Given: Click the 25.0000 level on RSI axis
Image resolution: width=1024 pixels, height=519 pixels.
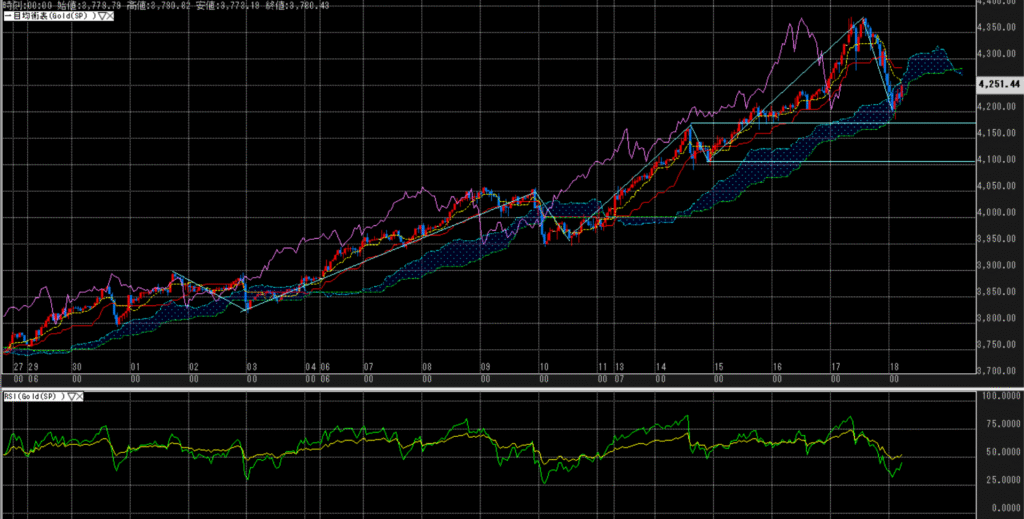Looking at the screenshot, I should pyautogui.click(x=998, y=478).
